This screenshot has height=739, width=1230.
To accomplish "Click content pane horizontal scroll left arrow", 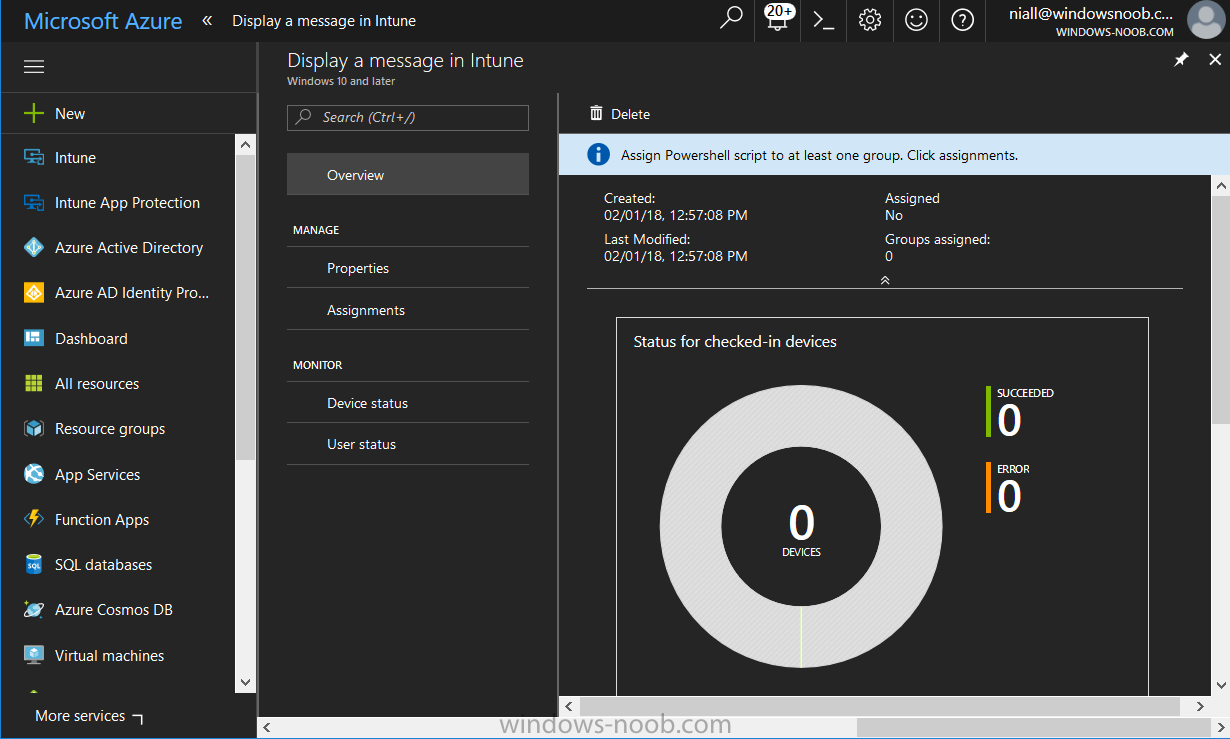I will (x=568, y=706).
